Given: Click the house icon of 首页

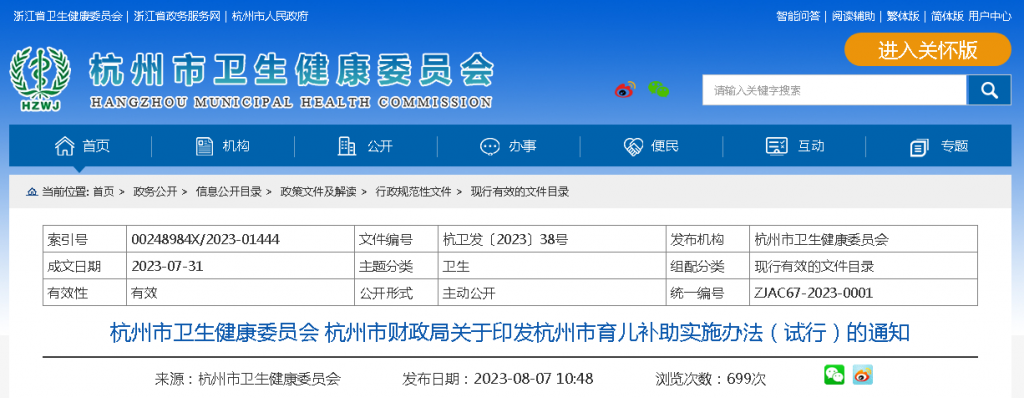Looking at the screenshot, I should [64, 146].
